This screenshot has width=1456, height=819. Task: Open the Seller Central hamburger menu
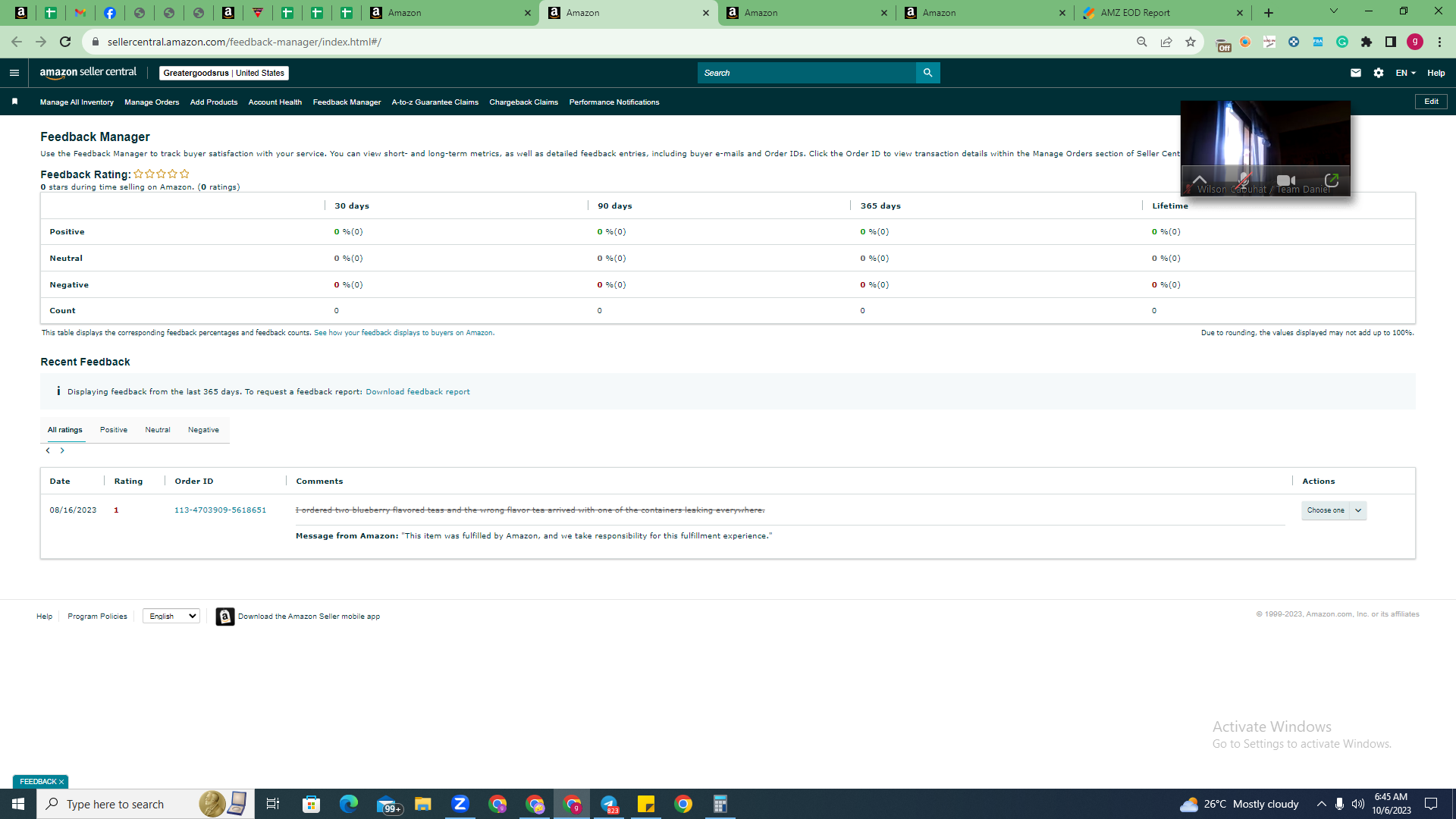click(x=14, y=73)
